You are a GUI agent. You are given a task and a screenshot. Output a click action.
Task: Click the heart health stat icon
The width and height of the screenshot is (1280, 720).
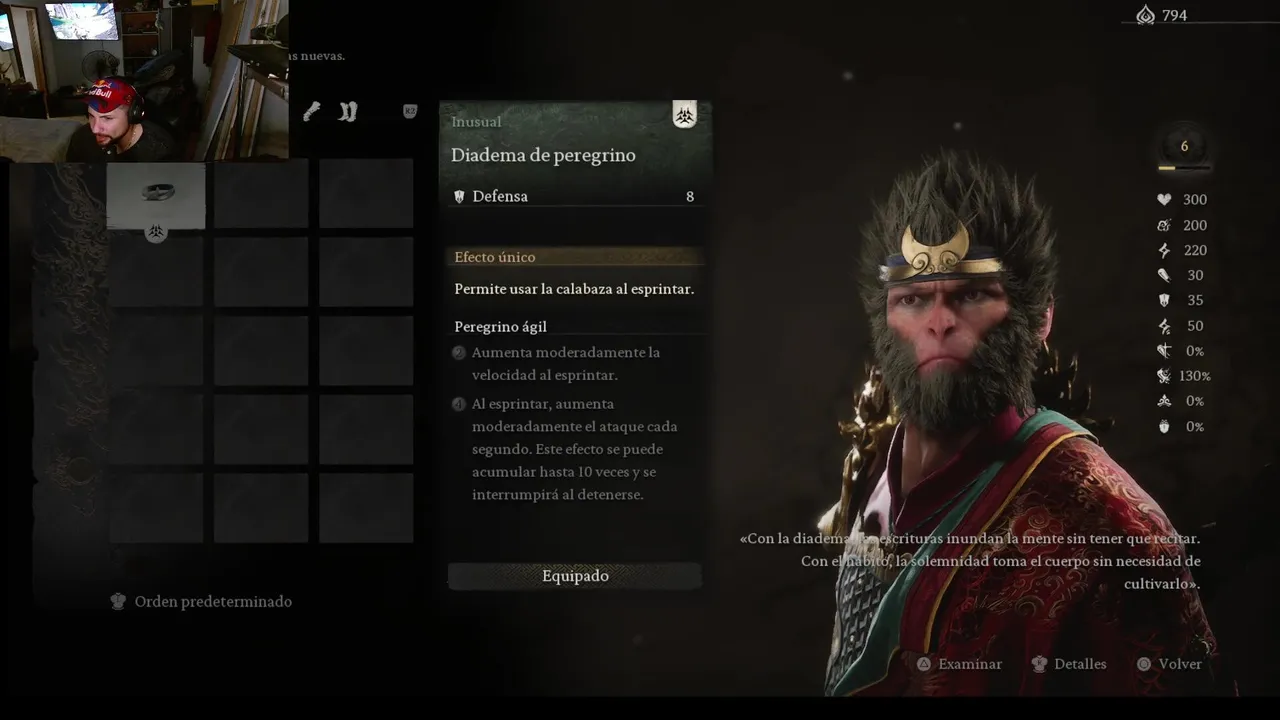click(x=1164, y=200)
